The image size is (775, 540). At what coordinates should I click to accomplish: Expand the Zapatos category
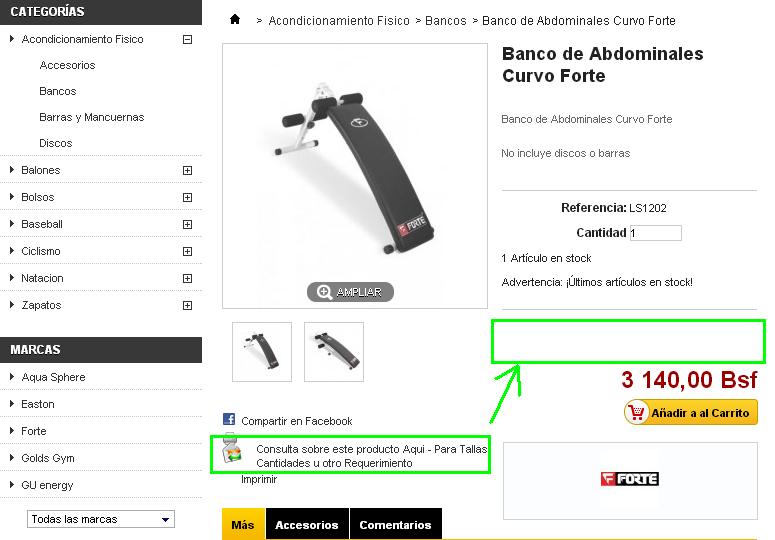click(187, 305)
